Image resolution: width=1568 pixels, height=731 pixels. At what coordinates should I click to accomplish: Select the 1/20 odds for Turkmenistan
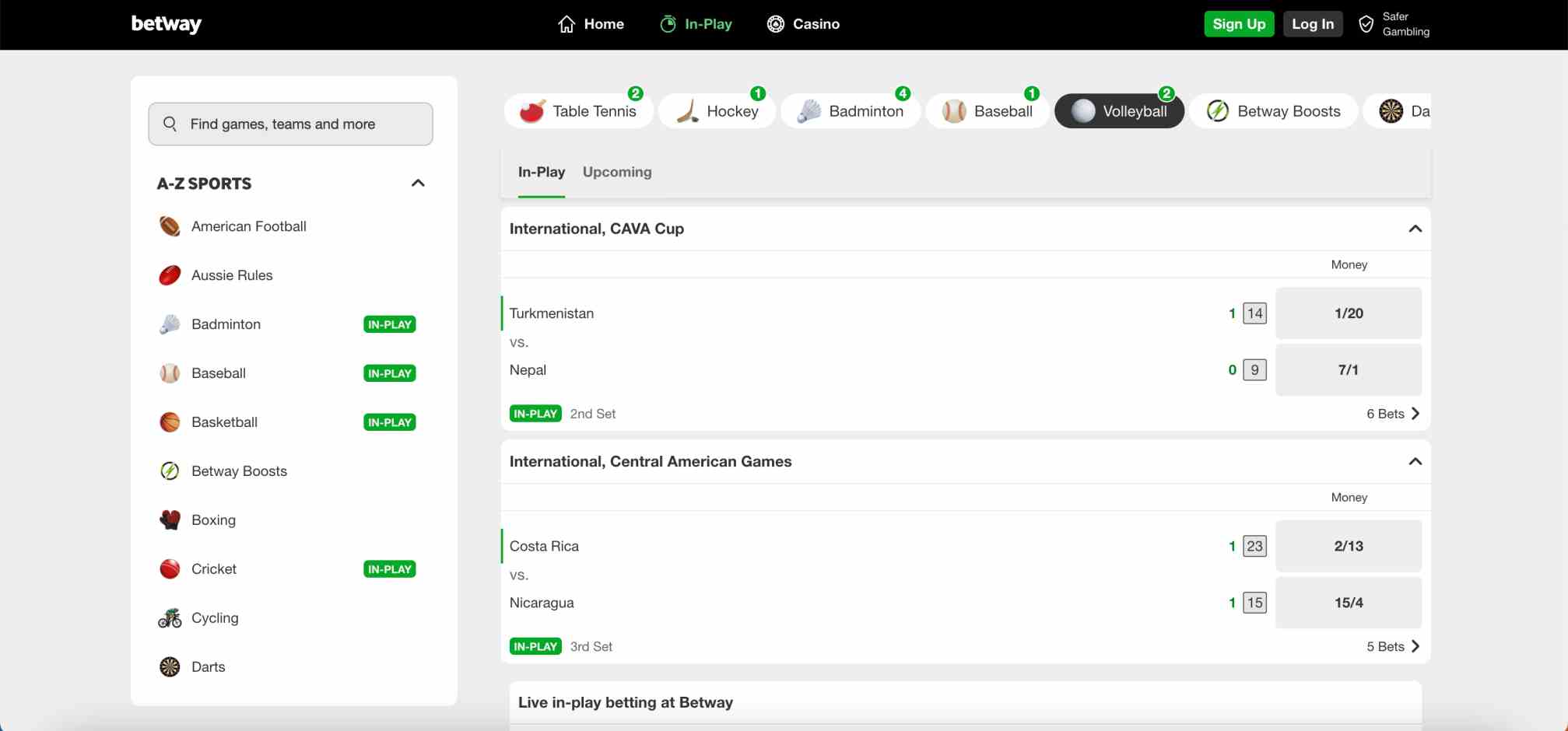[1349, 313]
